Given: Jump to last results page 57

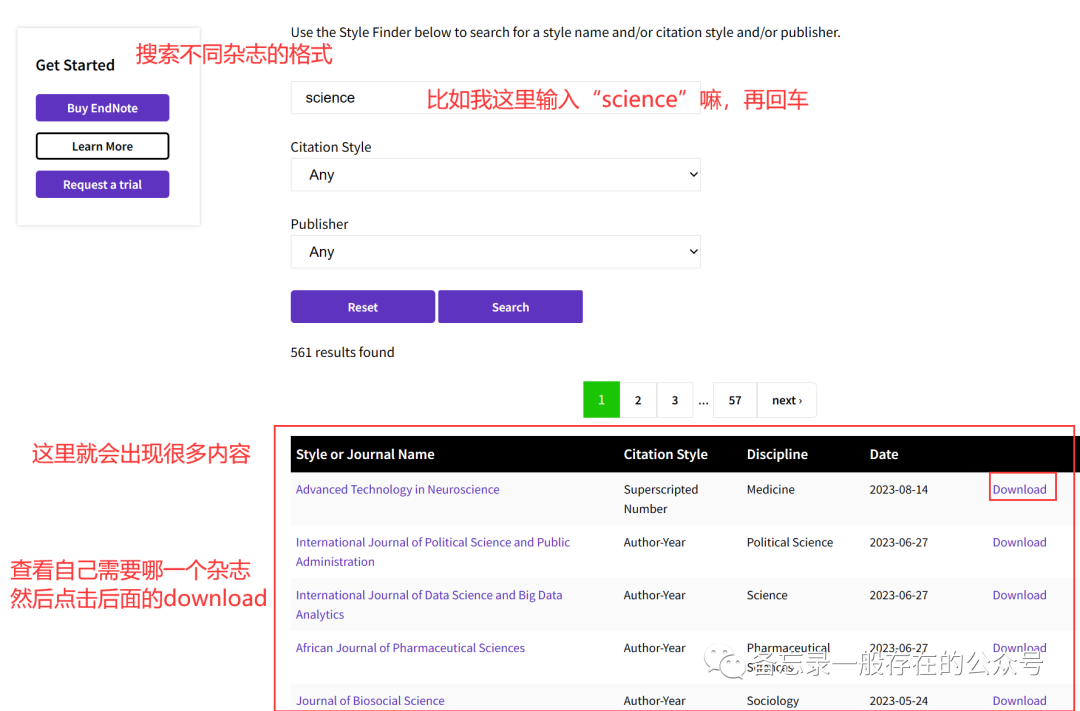Looking at the screenshot, I should coord(735,400).
